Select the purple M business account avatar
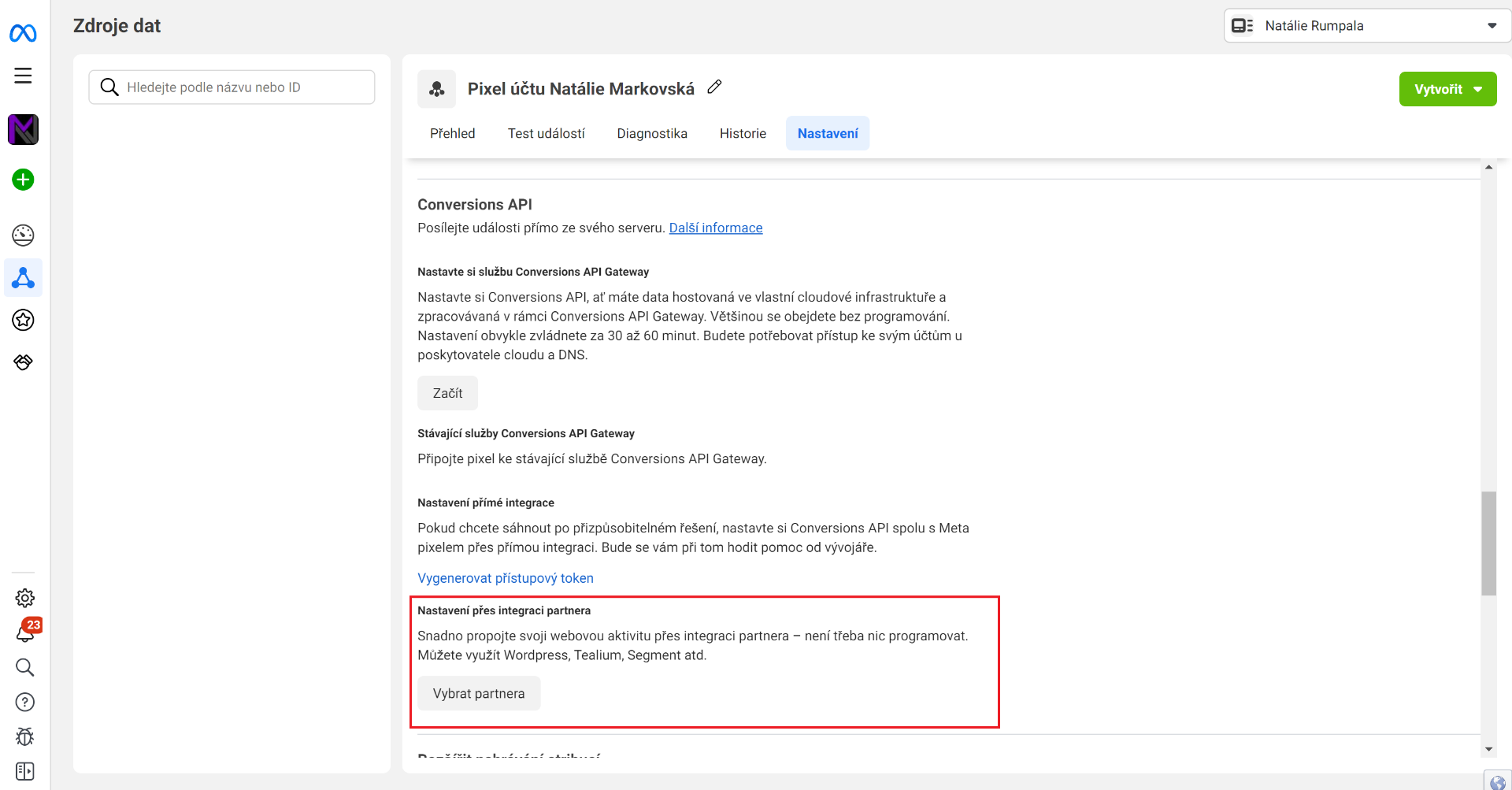 click(x=24, y=129)
